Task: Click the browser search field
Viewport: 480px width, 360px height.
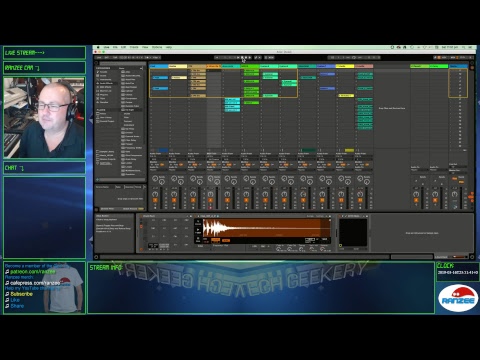Action: coord(122,63)
